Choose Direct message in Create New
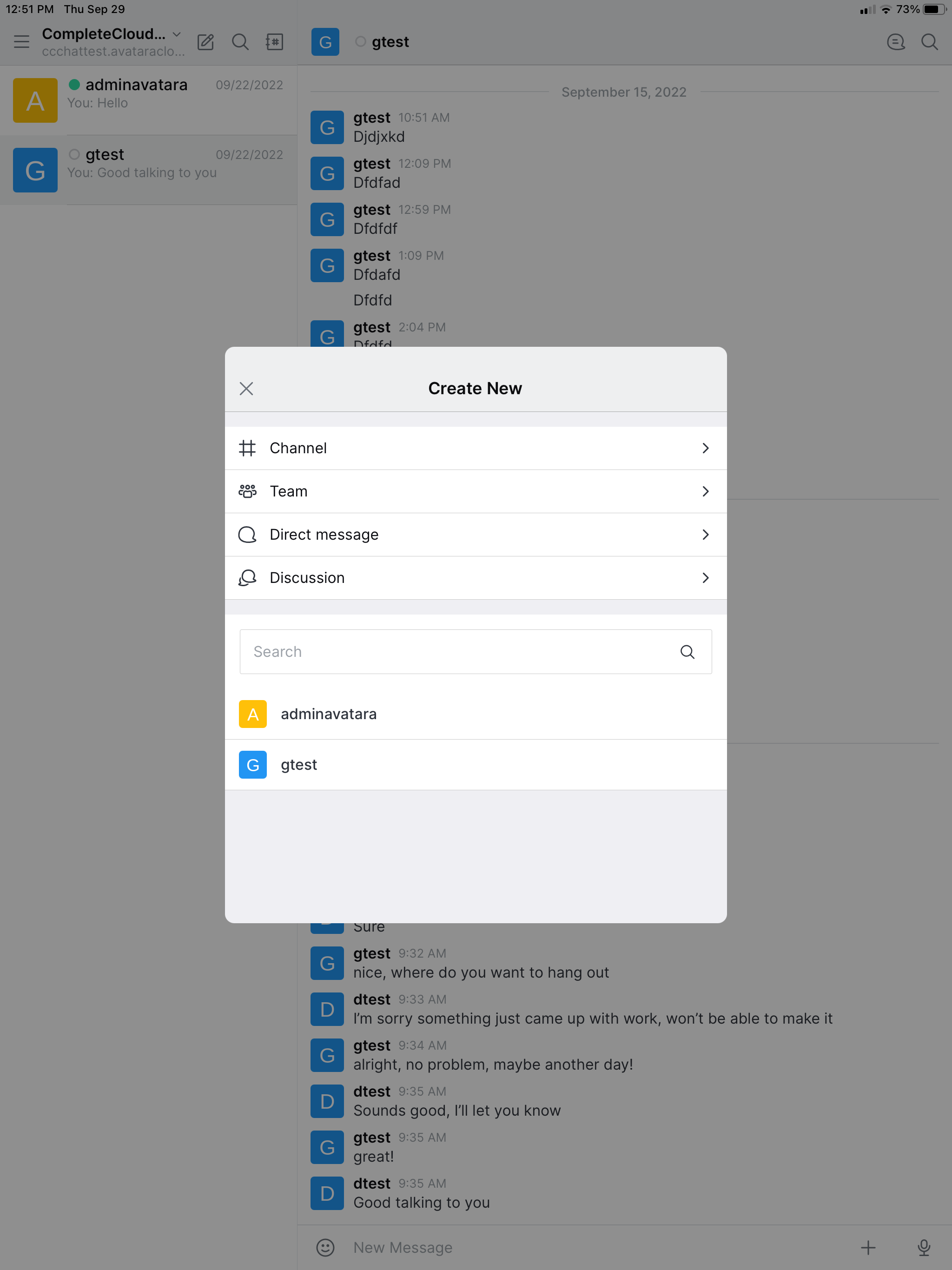This screenshot has height=1270, width=952. coord(476,535)
